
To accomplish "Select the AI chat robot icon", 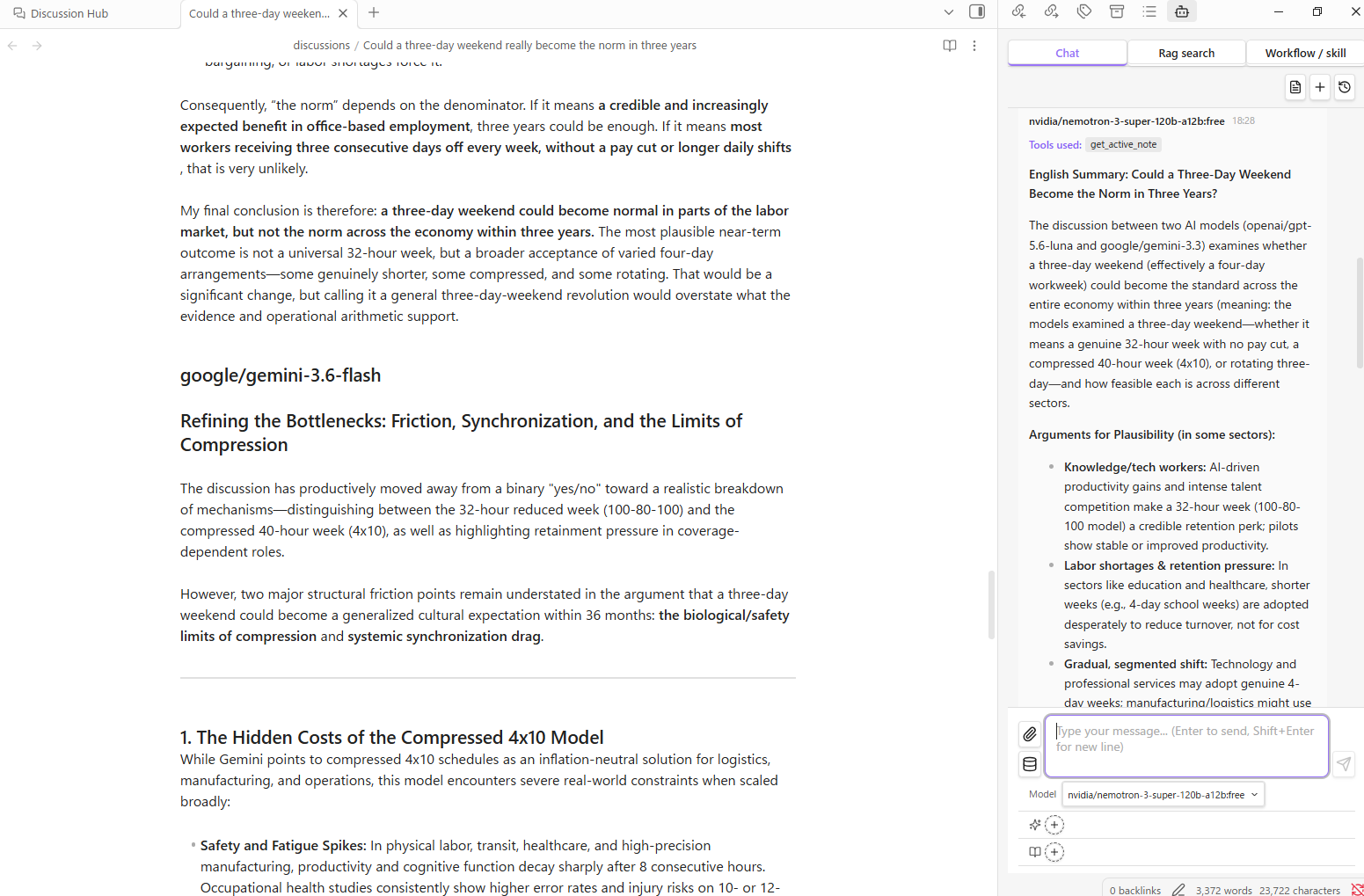I will click(x=1182, y=11).
